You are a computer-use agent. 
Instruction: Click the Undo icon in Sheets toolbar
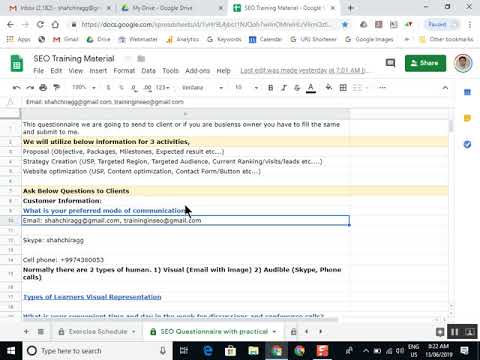tap(16, 88)
